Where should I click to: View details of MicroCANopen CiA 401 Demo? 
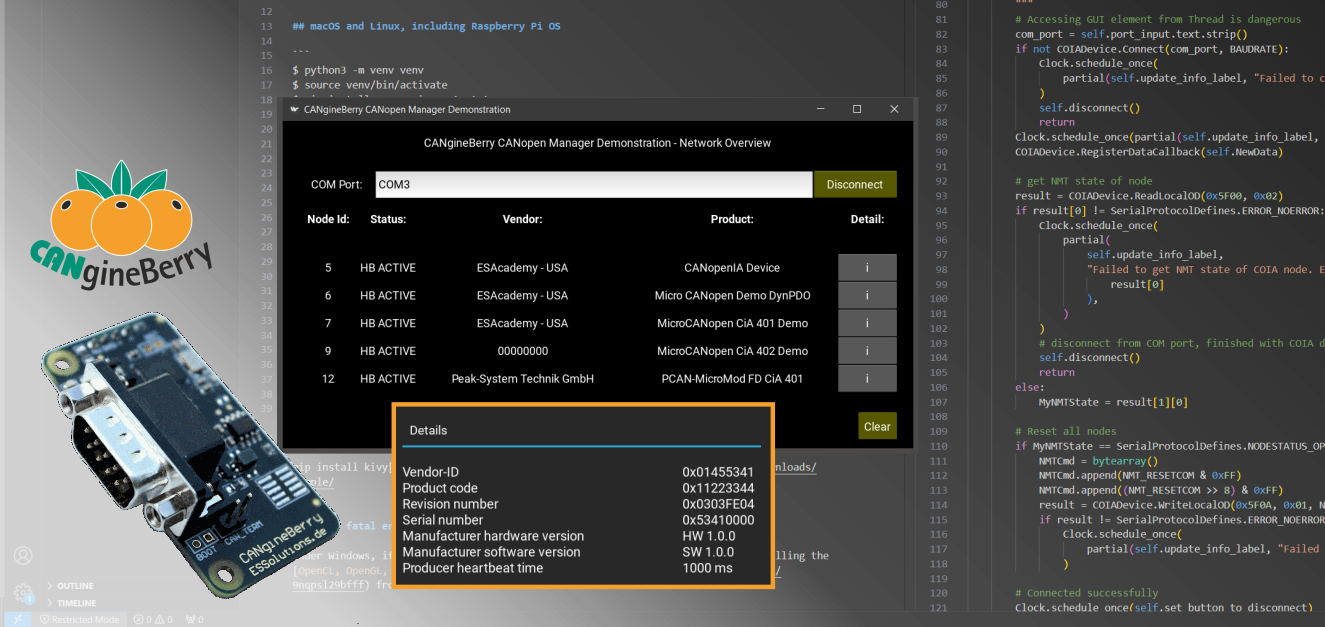click(x=867, y=323)
